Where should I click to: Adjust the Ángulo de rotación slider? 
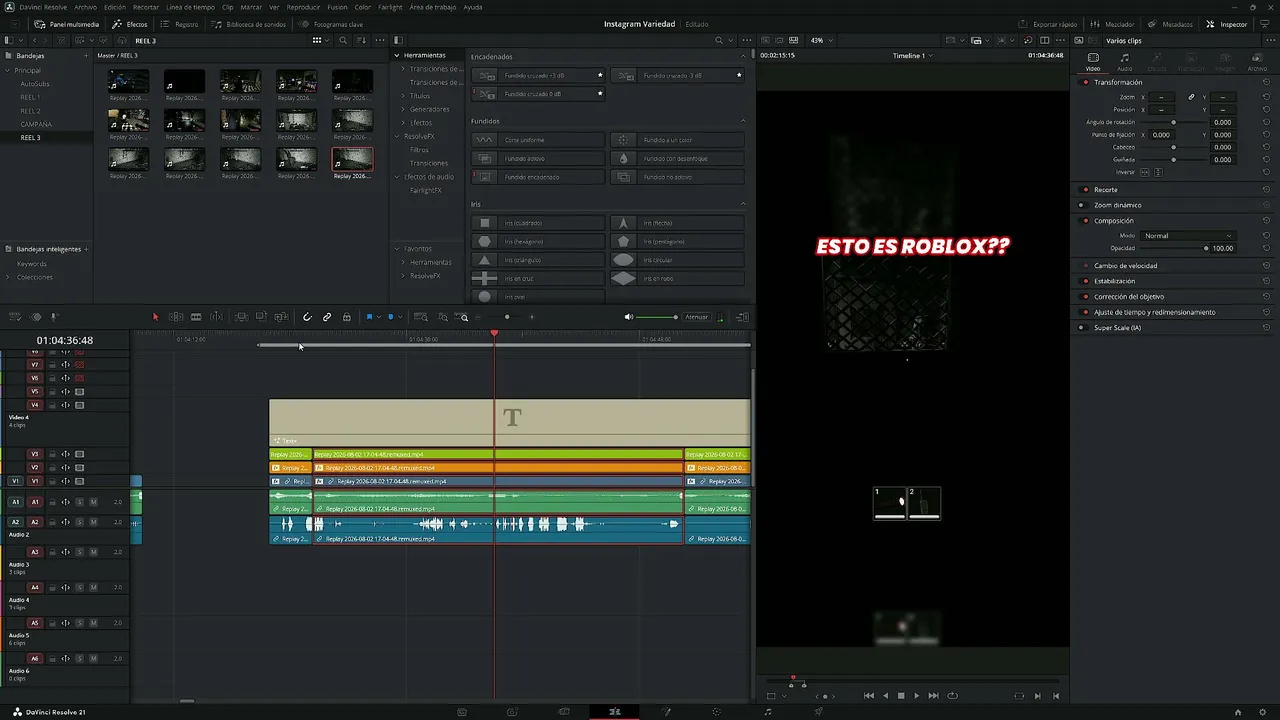point(1173,122)
